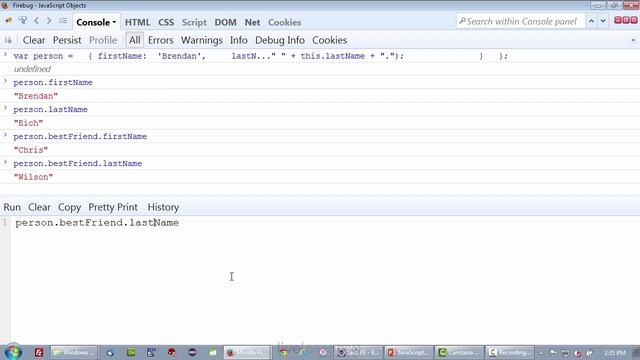
Task: Click the break on errors pause icon
Action: [x=8, y=40]
